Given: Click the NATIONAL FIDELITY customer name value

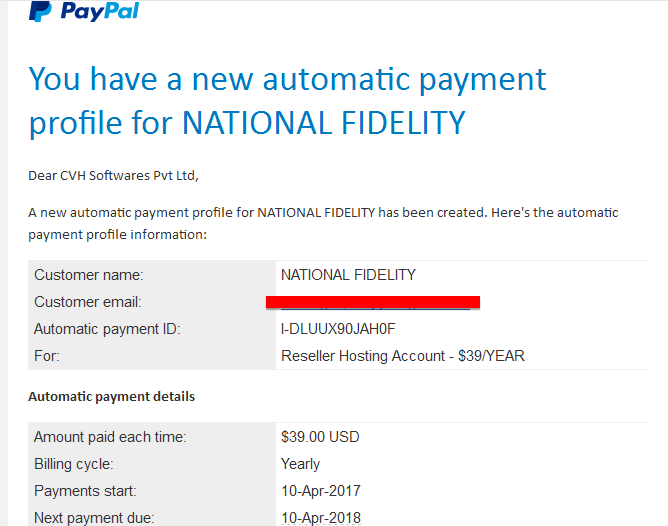Looking at the screenshot, I should [348, 275].
